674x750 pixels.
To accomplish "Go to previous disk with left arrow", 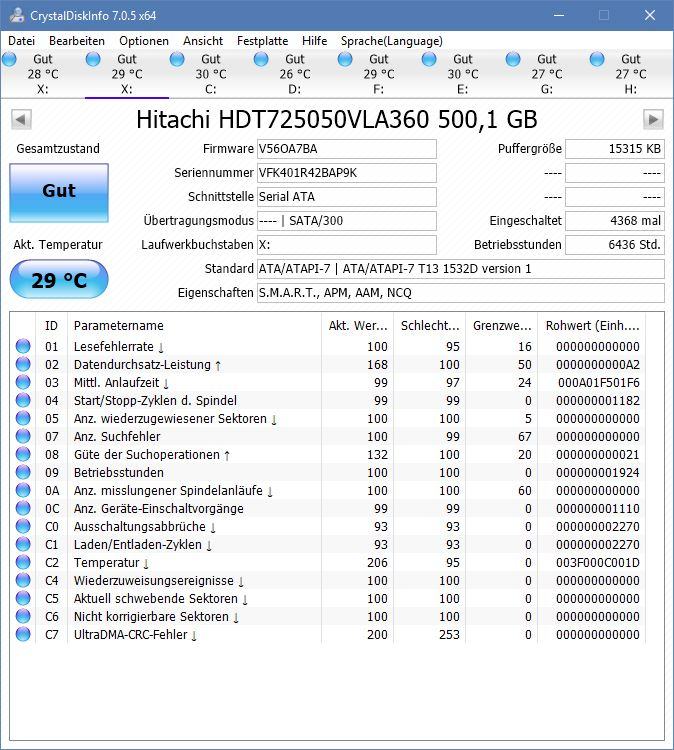I will (21, 119).
